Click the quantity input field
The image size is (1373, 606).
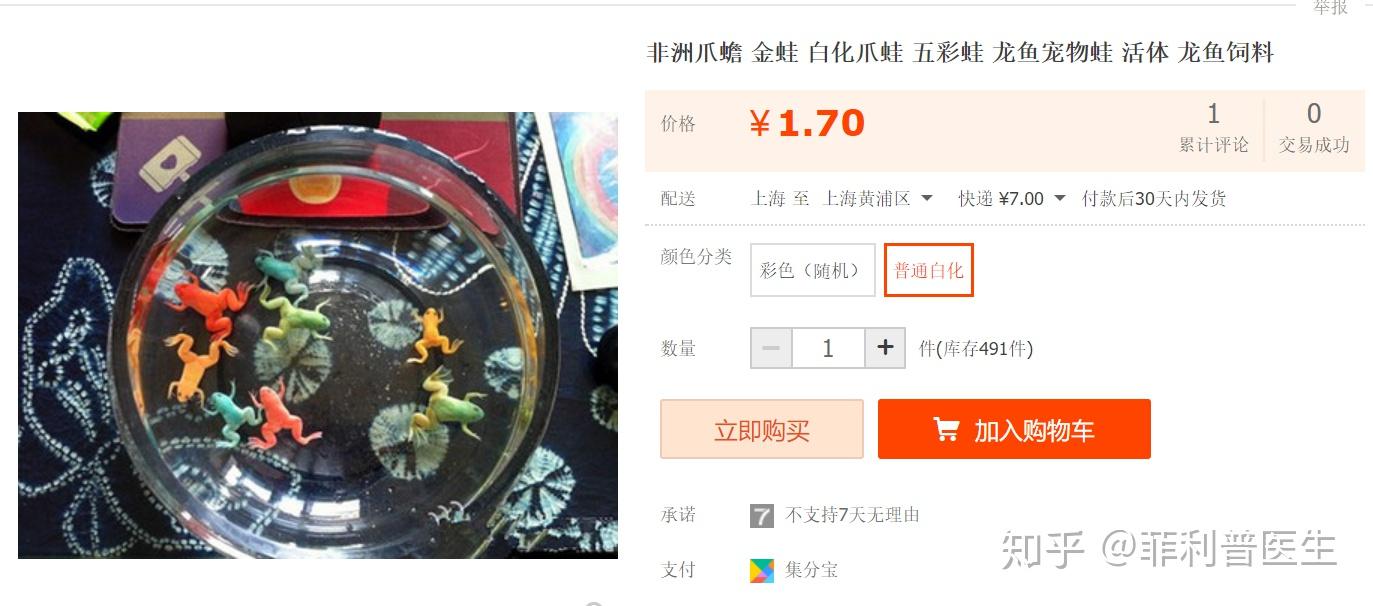(828, 348)
